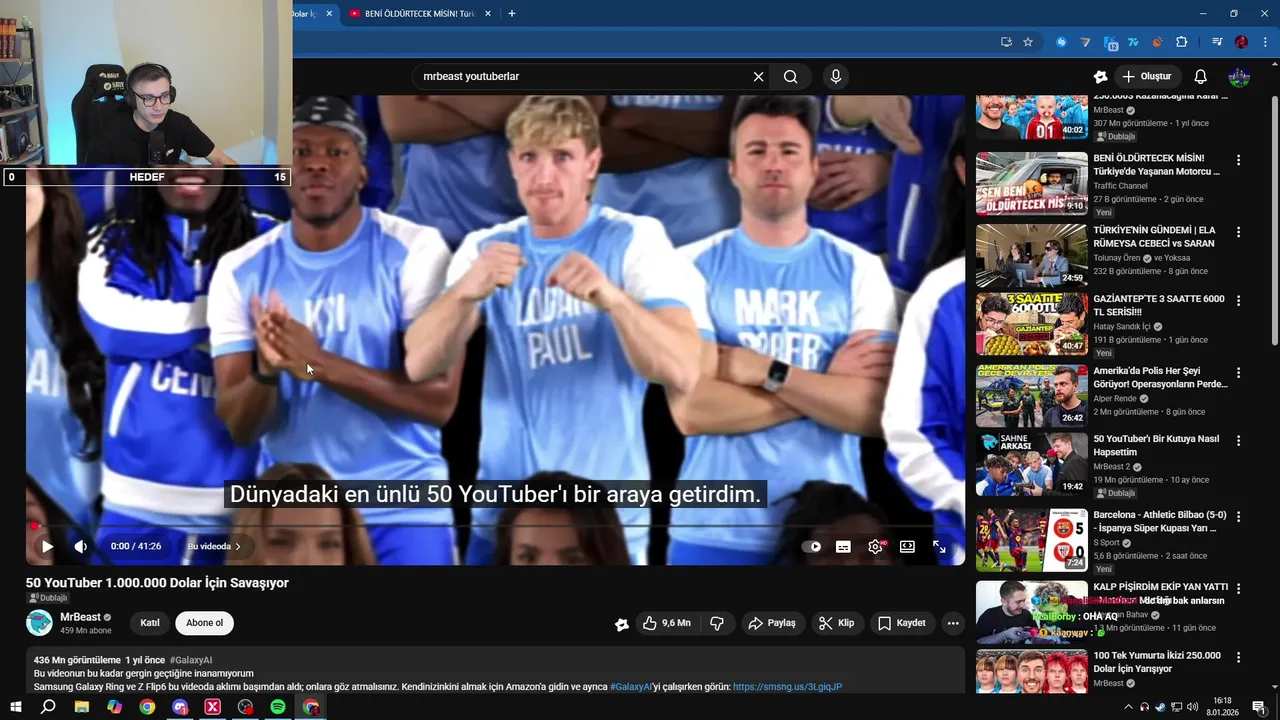The width and height of the screenshot is (1280, 720).
Task: Open options for GAZİANTEP'TE 3 SAATTE video
Action: [x=1238, y=300]
